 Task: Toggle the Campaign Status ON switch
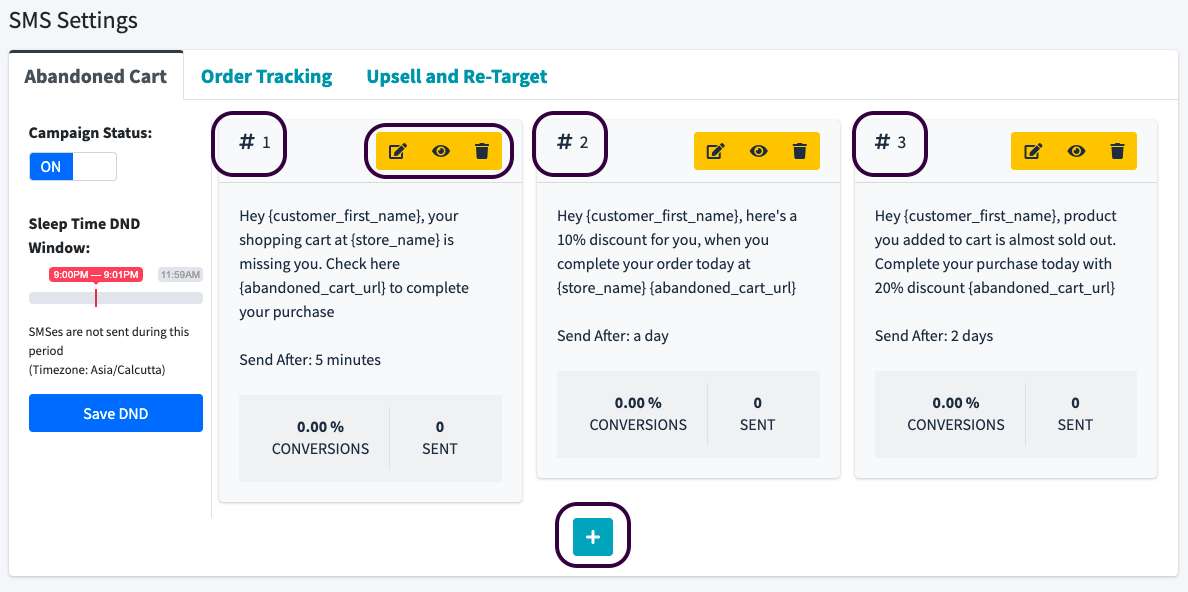[x=73, y=167]
